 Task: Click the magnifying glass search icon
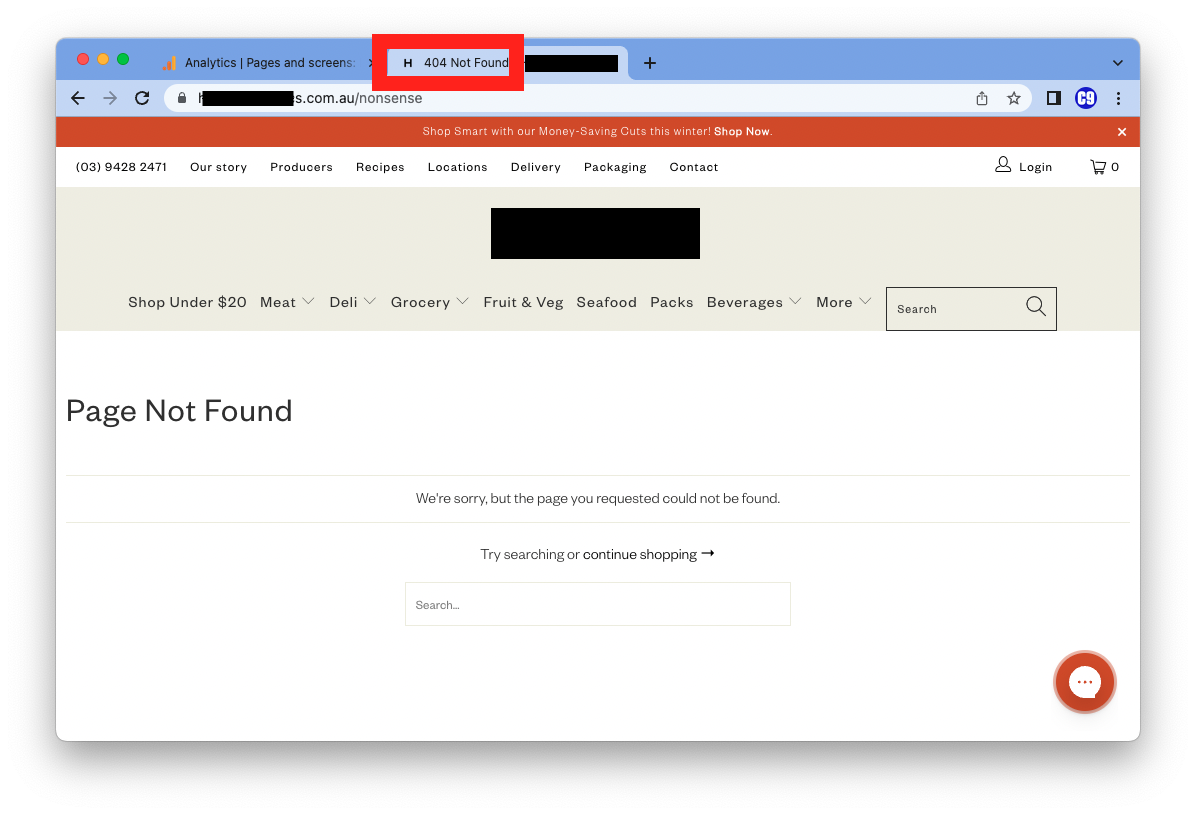click(x=1036, y=307)
